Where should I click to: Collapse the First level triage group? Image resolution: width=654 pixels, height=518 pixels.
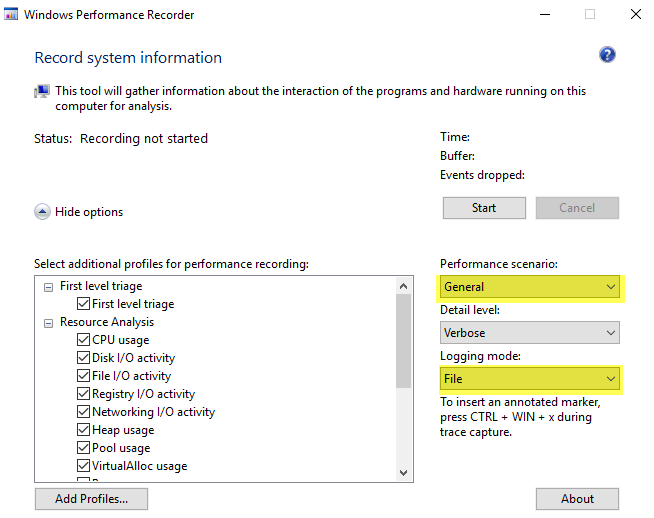click(49, 287)
